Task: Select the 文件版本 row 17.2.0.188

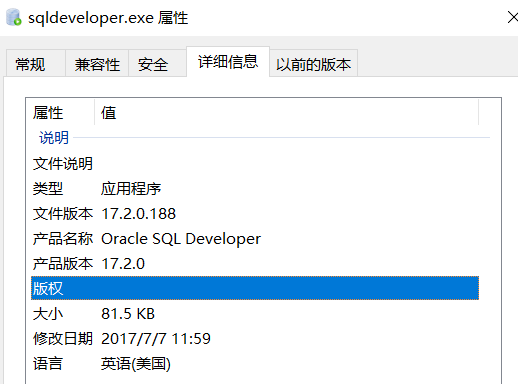Action: (x=255, y=214)
